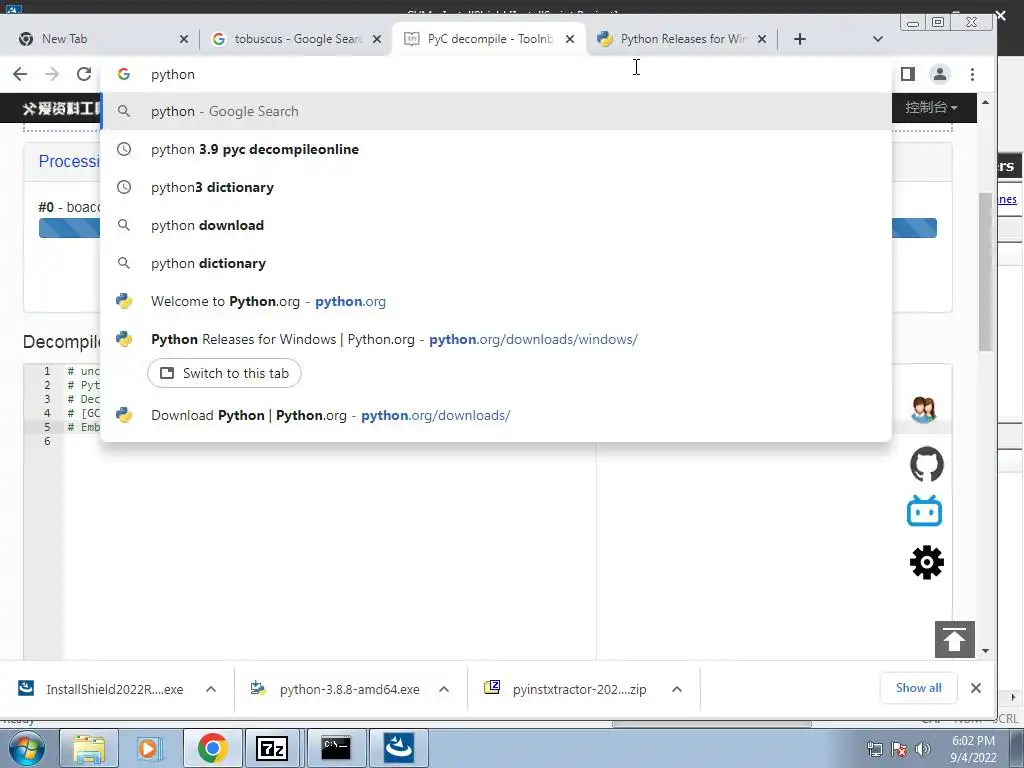This screenshot has width=1024, height=768.
Task: Click the volume speaker tray icon
Action: click(923, 749)
